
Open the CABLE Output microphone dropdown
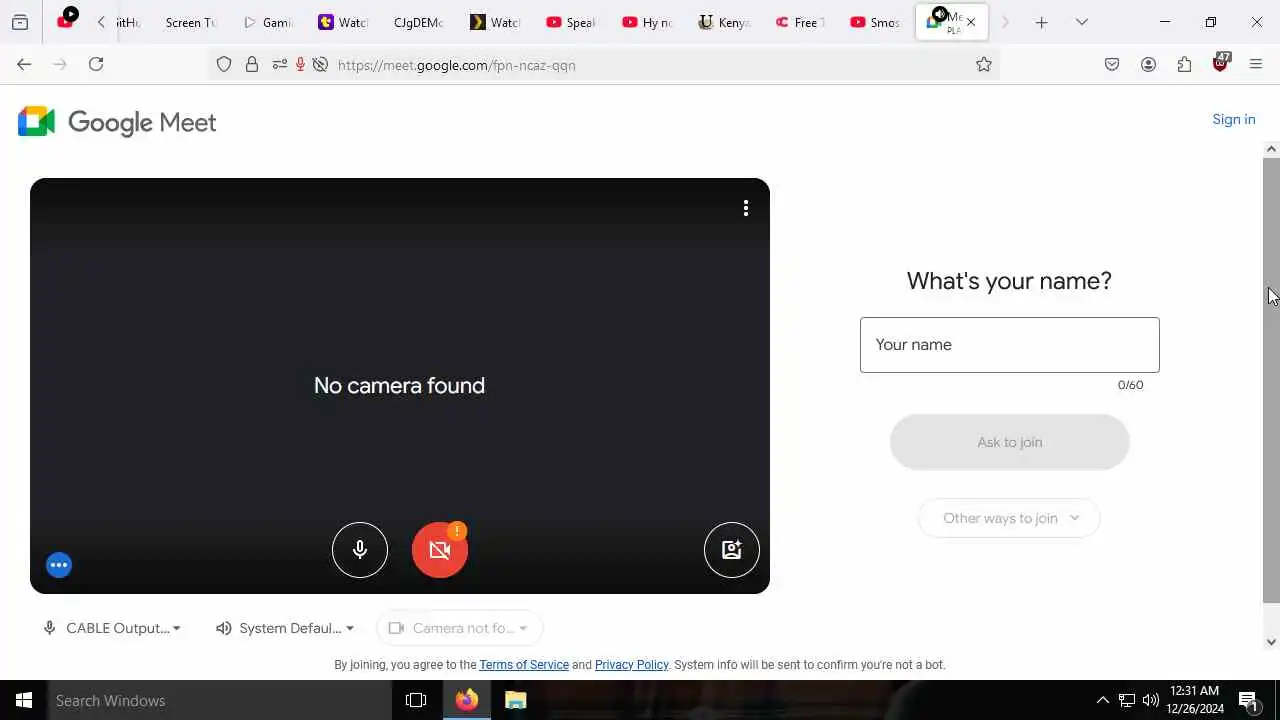112,628
